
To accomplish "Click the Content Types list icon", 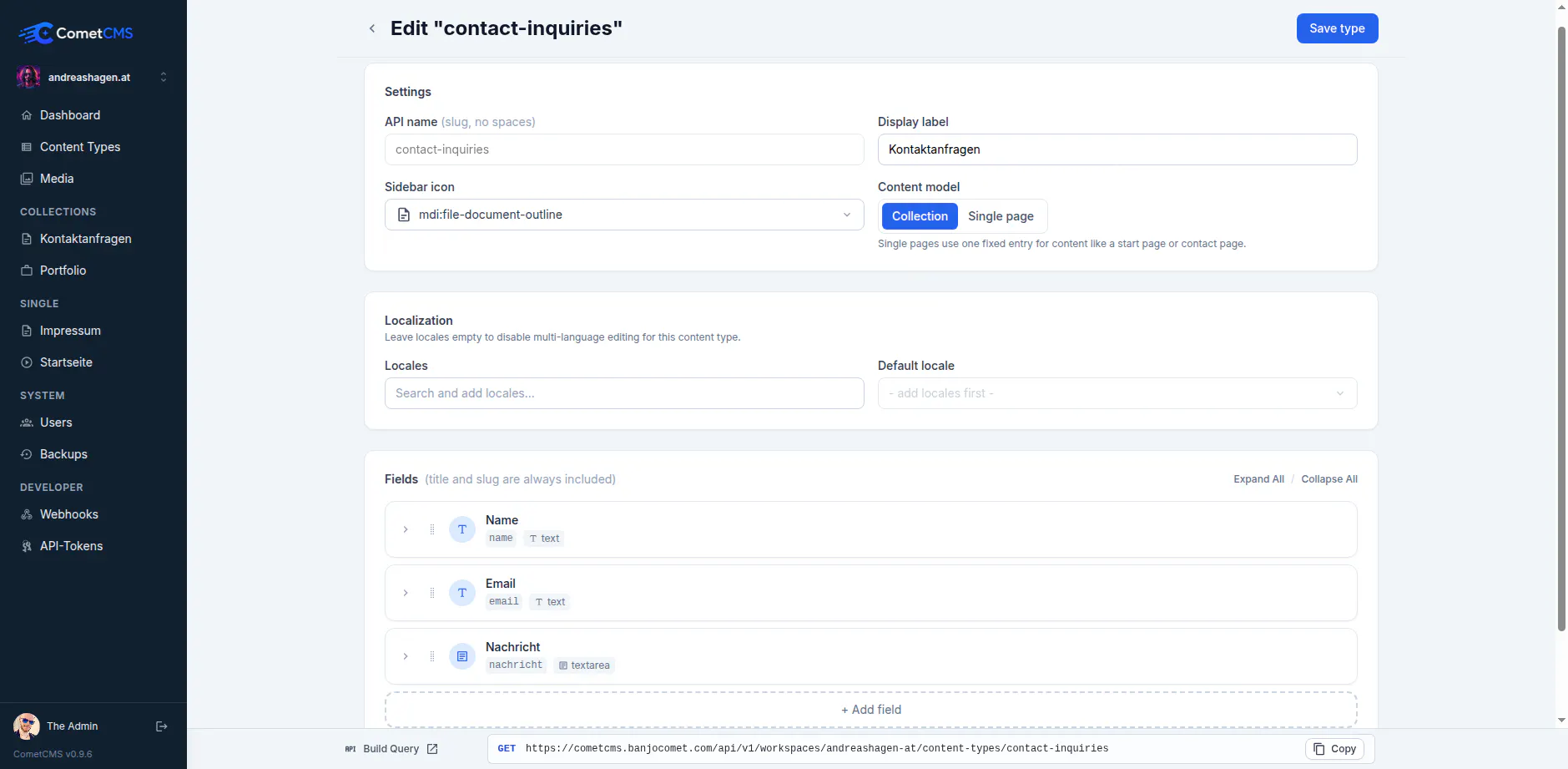I will click(x=27, y=147).
